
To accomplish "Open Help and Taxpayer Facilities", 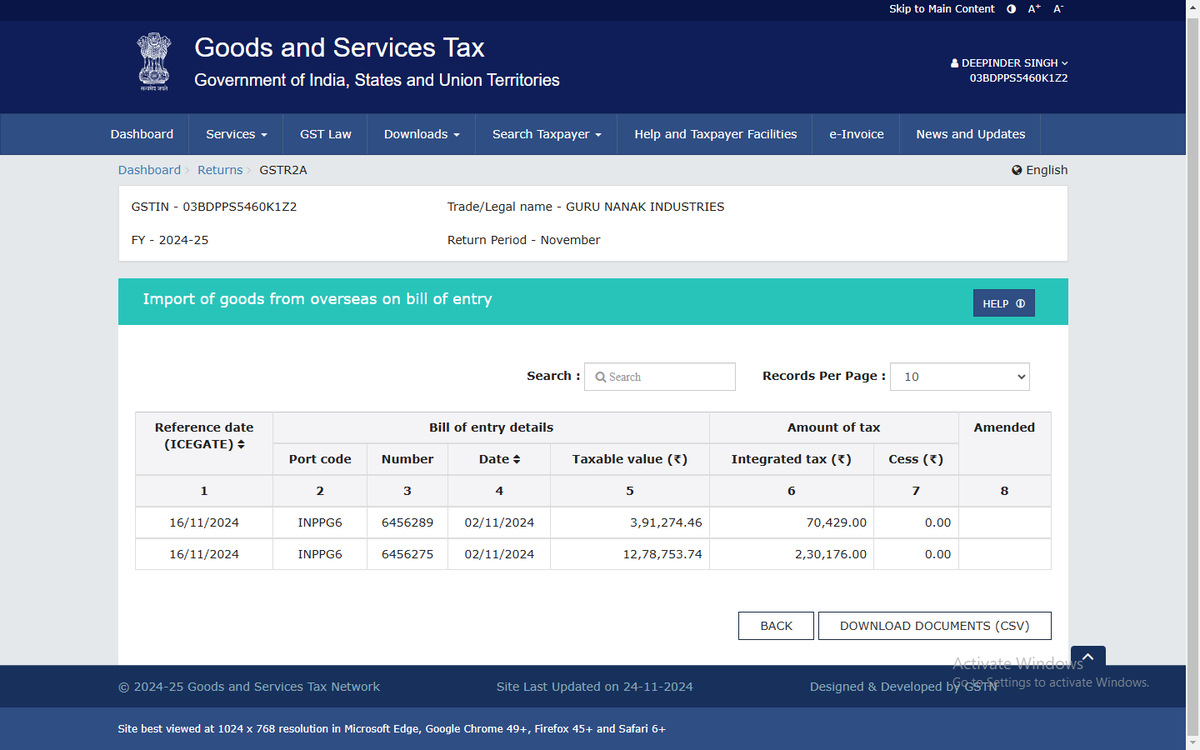I will (715, 134).
